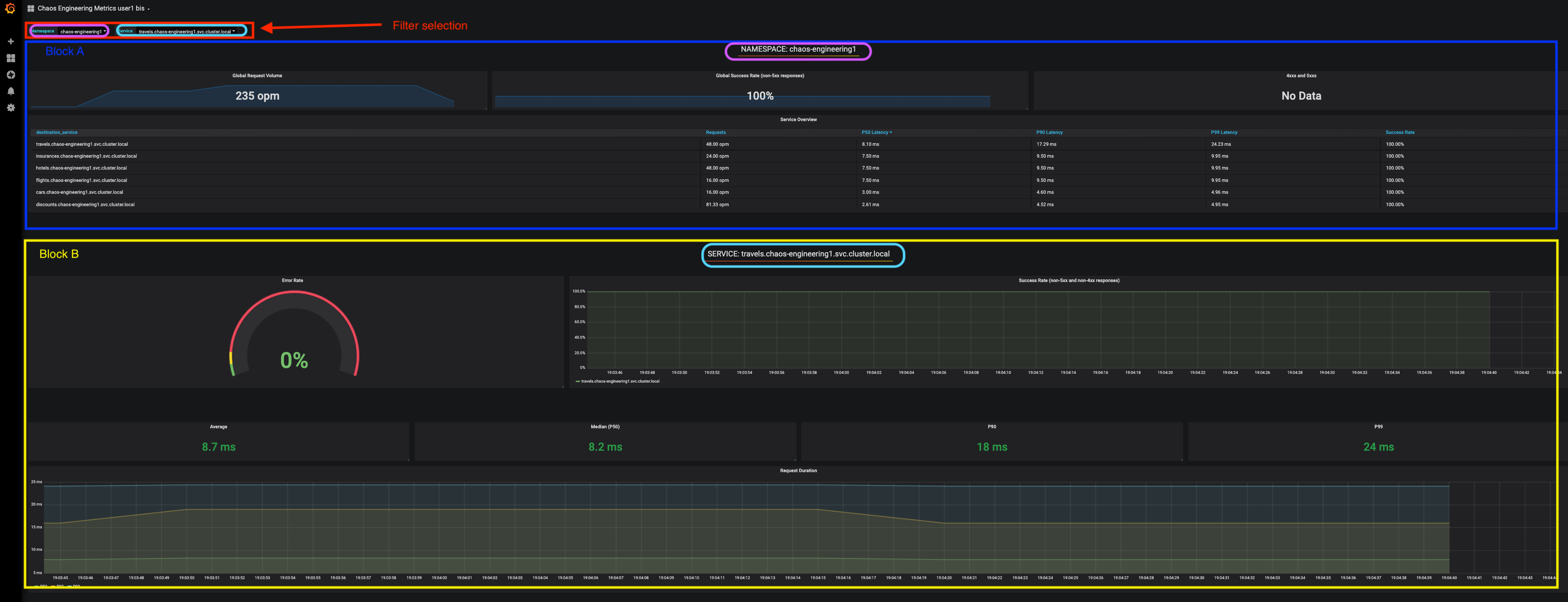The width and height of the screenshot is (1568, 602).
Task: Open the Request Duration panel title menu
Action: pyautogui.click(x=798, y=470)
